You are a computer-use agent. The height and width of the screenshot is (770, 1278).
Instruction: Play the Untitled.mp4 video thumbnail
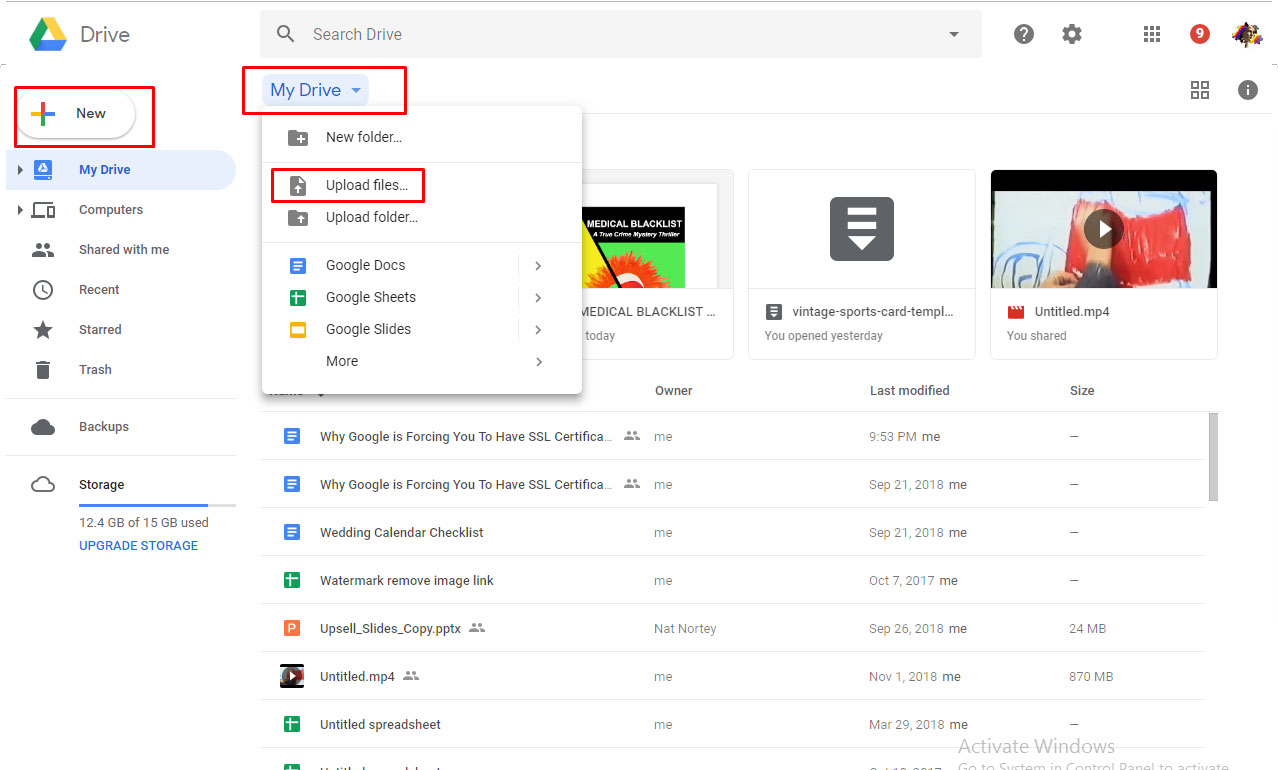point(1103,228)
